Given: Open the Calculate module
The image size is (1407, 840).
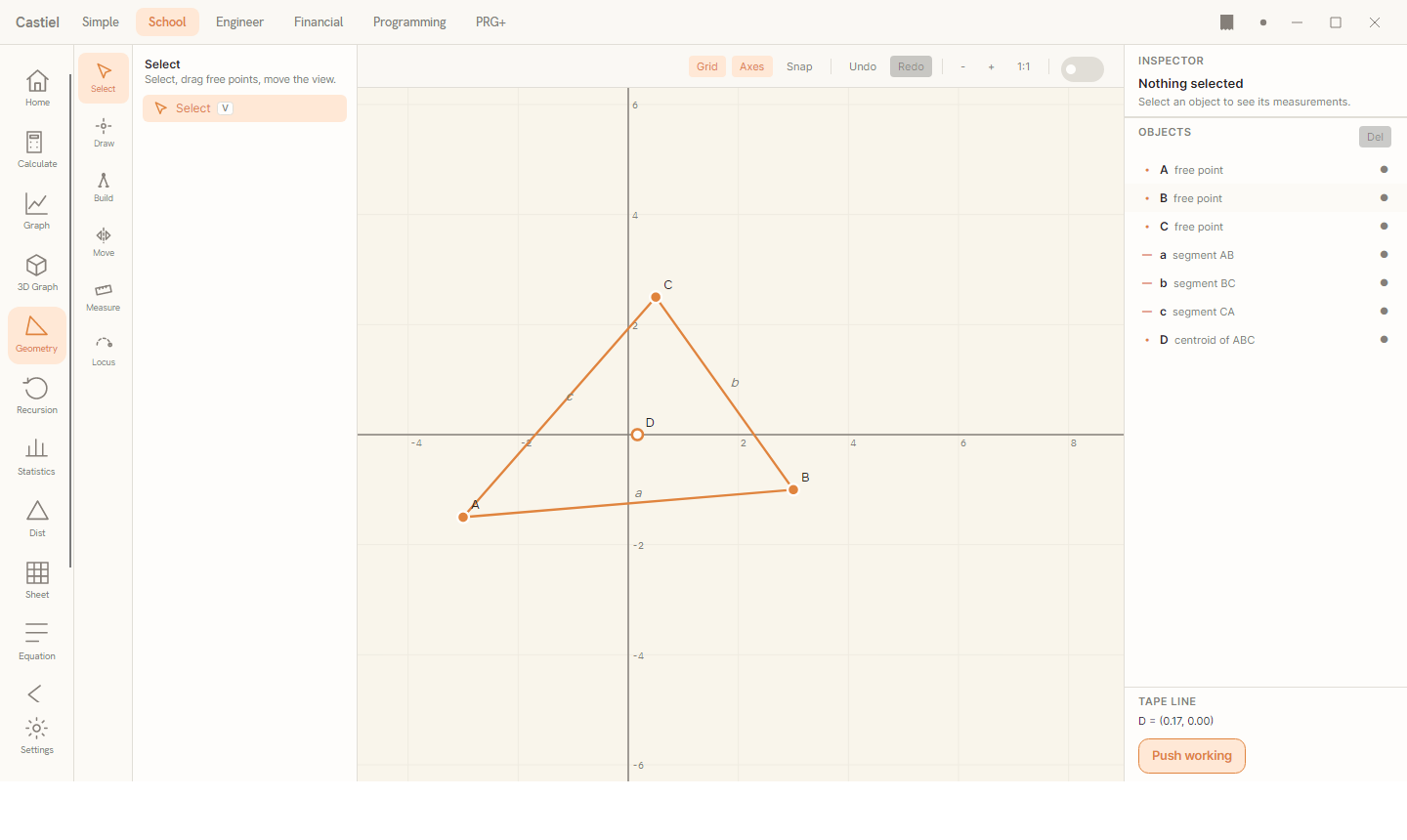Looking at the screenshot, I should [37, 149].
